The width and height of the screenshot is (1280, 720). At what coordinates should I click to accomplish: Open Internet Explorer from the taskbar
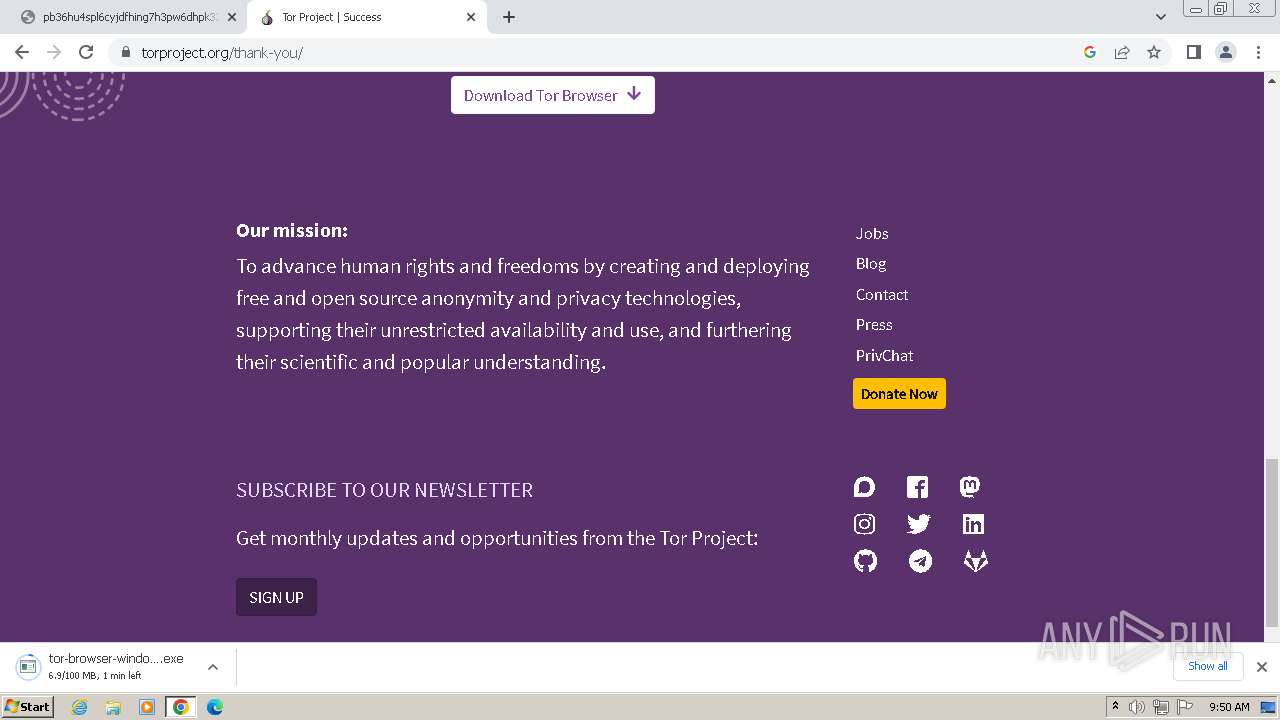(x=79, y=707)
